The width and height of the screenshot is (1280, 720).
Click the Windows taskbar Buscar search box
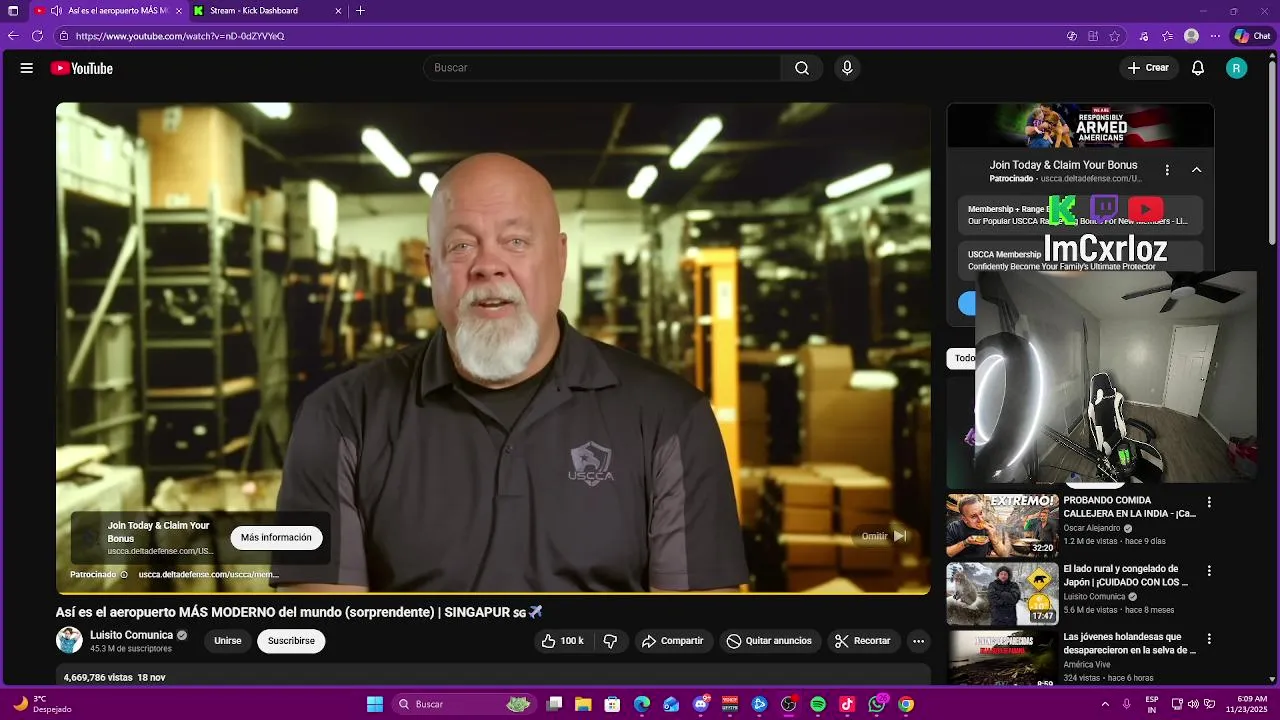click(463, 704)
